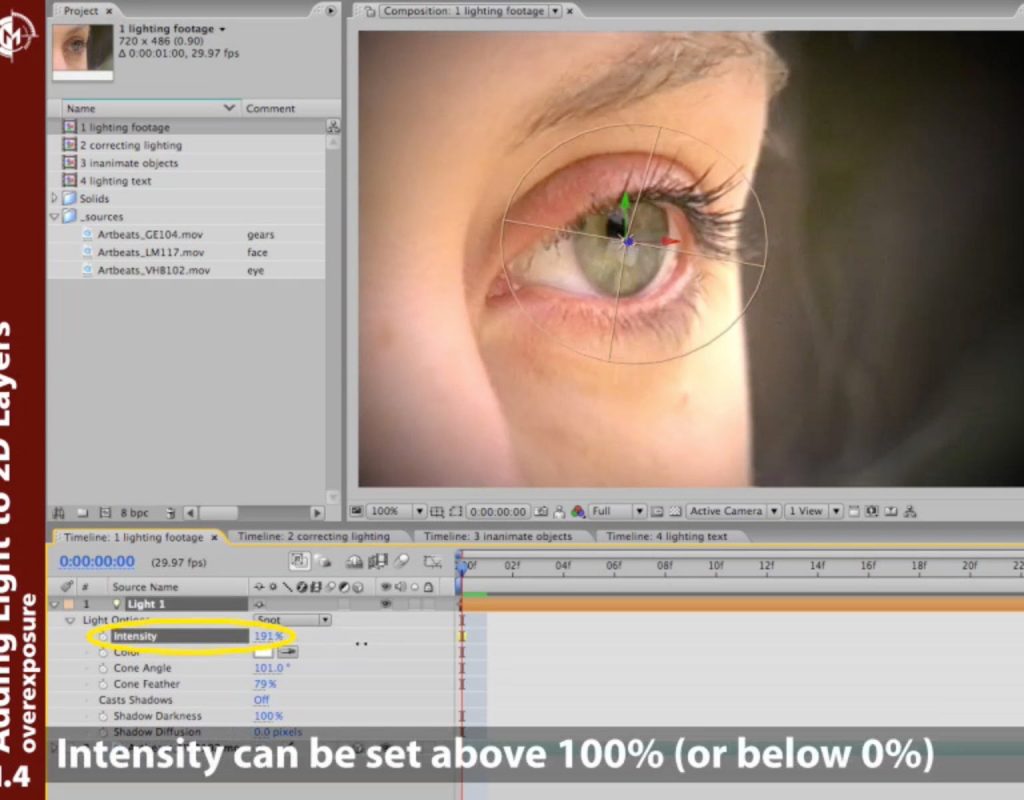1024x800 pixels.
Task: Open the light type Spot dropdown
Action: pos(292,620)
